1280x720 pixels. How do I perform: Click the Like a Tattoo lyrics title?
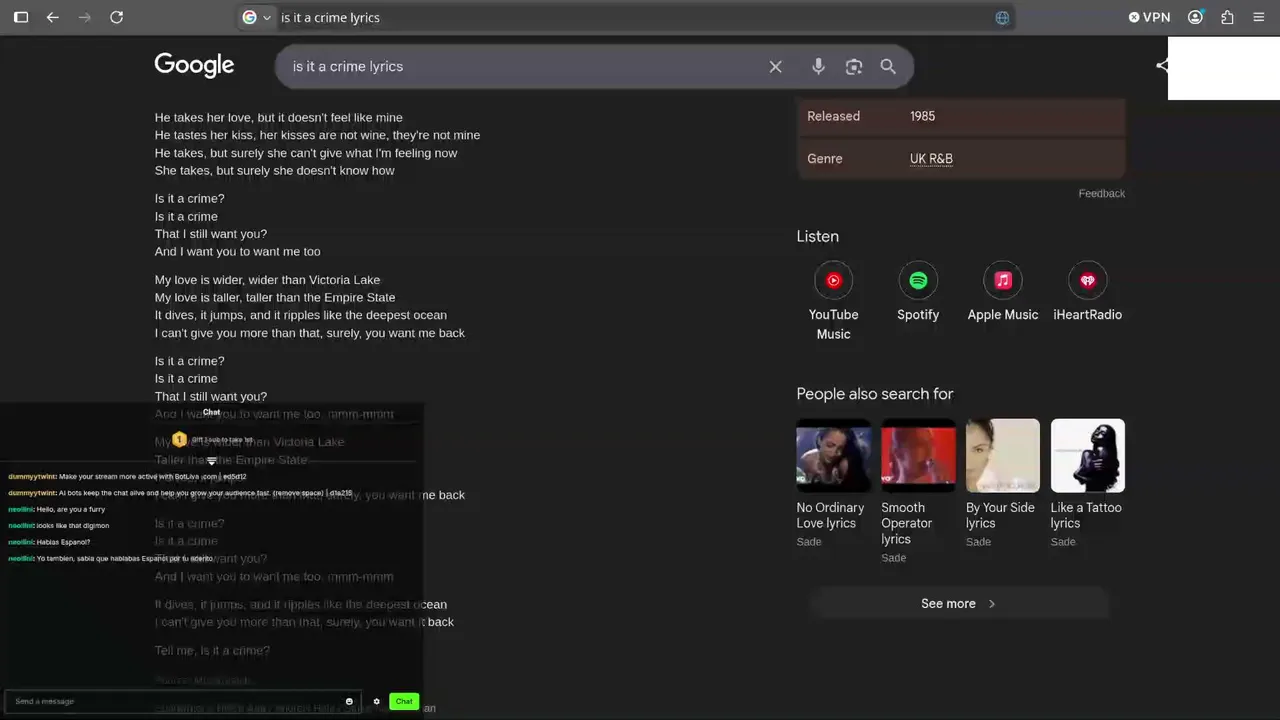(x=1086, y=515)
